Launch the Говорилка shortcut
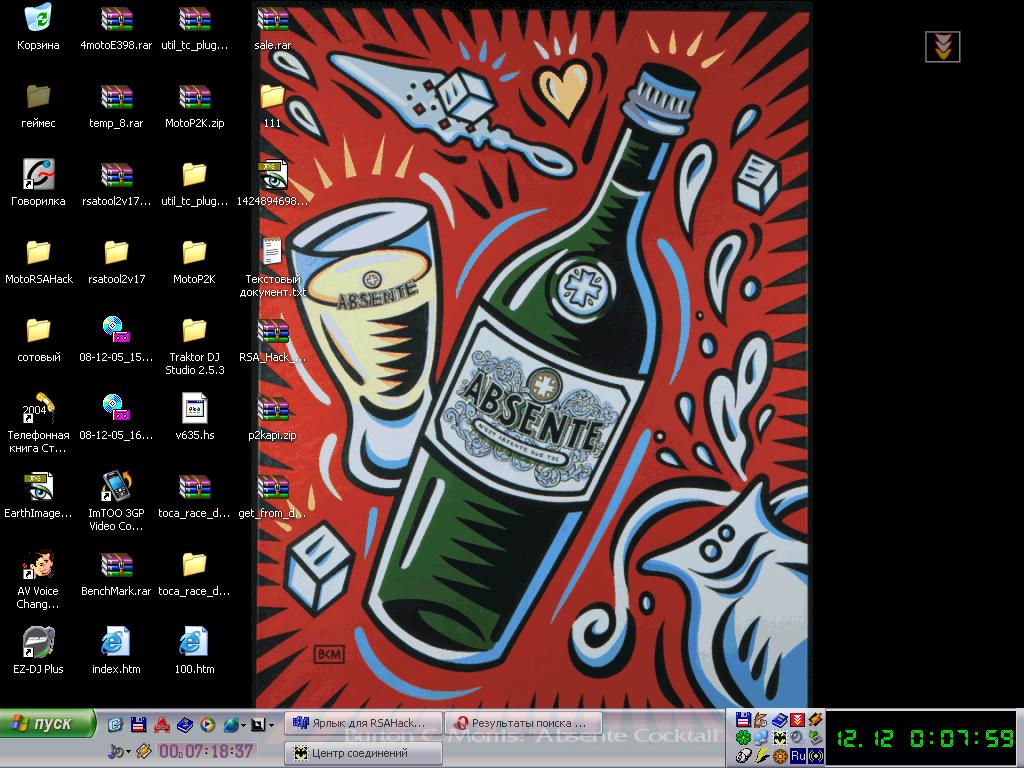Viewport: 1024px width, 768px height. click(38, 182)
